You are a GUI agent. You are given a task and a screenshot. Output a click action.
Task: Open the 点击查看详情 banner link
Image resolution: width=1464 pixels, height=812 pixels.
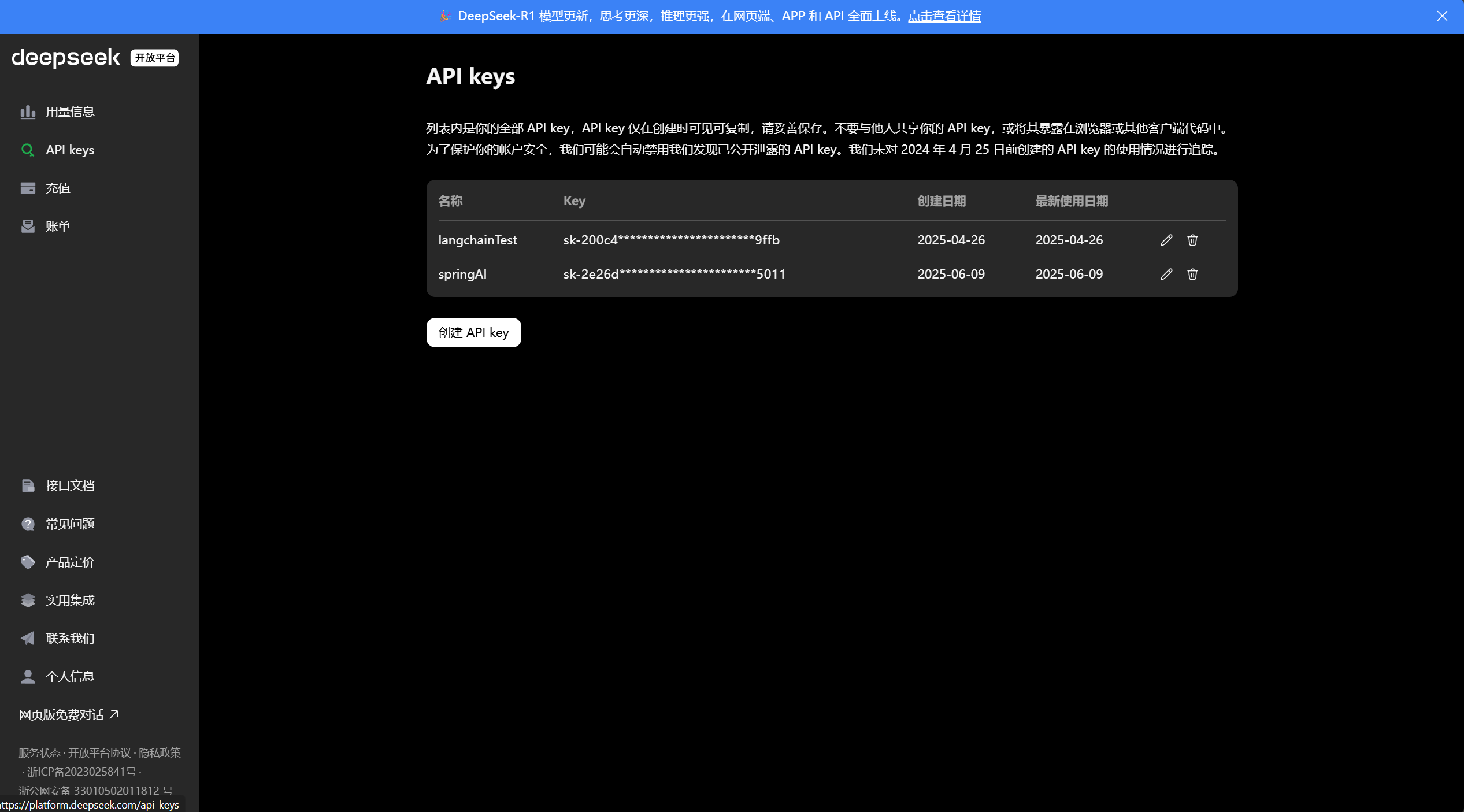[x=944, y=16]
